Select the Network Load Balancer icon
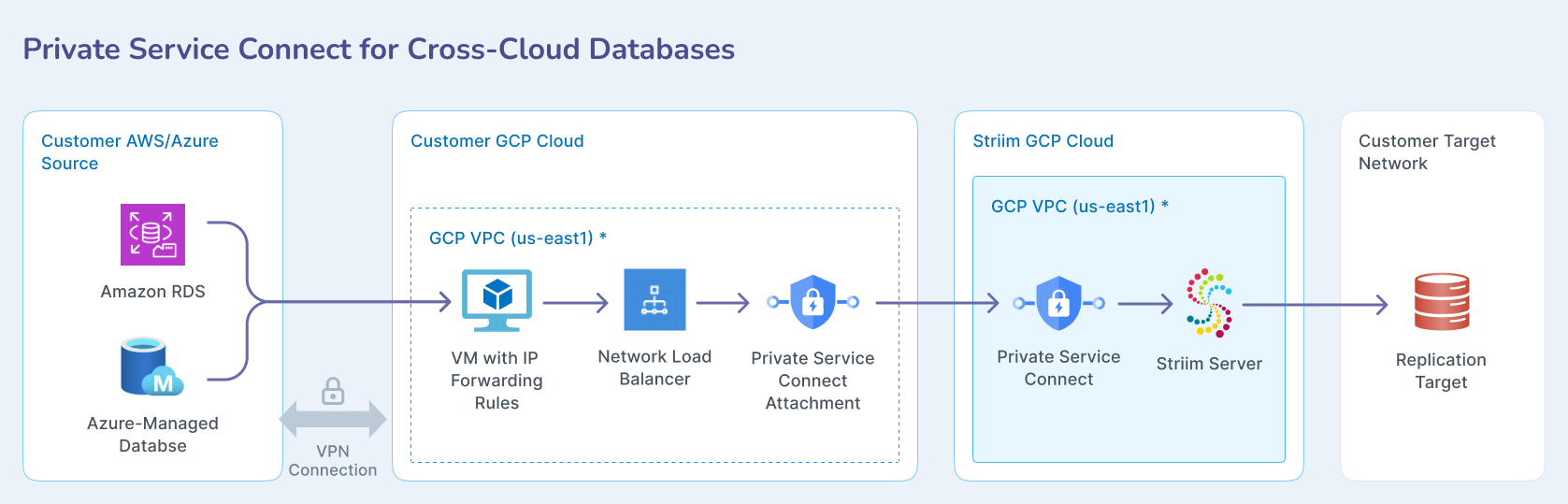Viewport: 1568px width, 504px height. tap(655, 300)
